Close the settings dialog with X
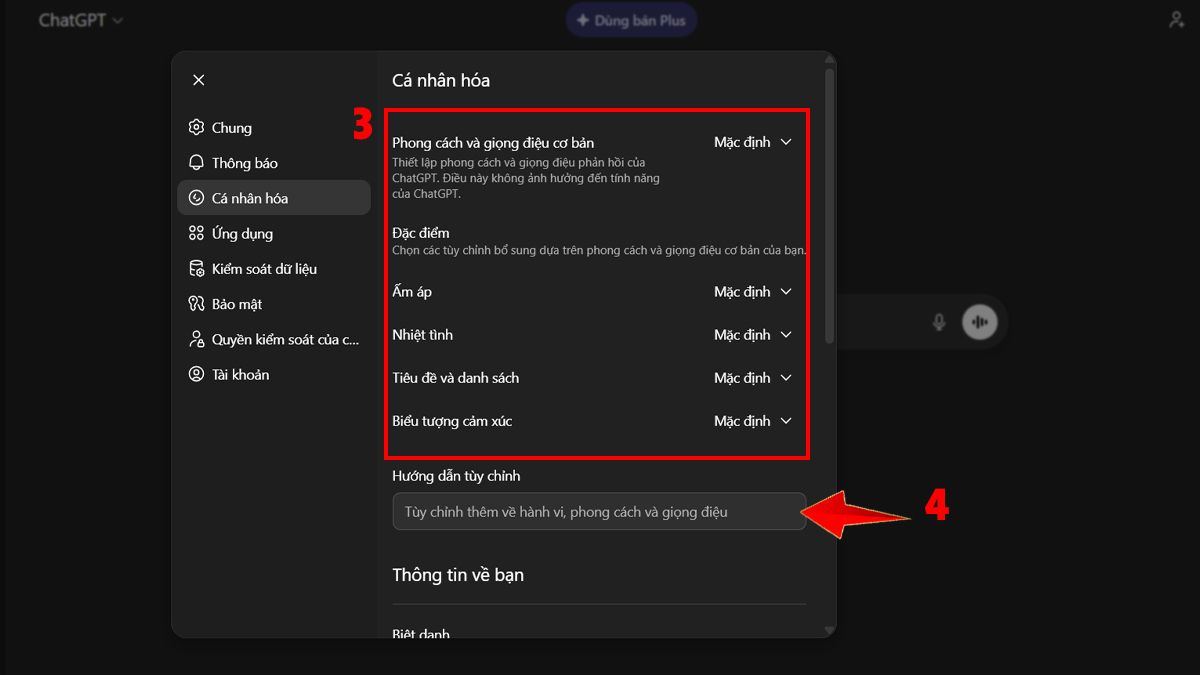1200x675 pixels. pos(198,79)
